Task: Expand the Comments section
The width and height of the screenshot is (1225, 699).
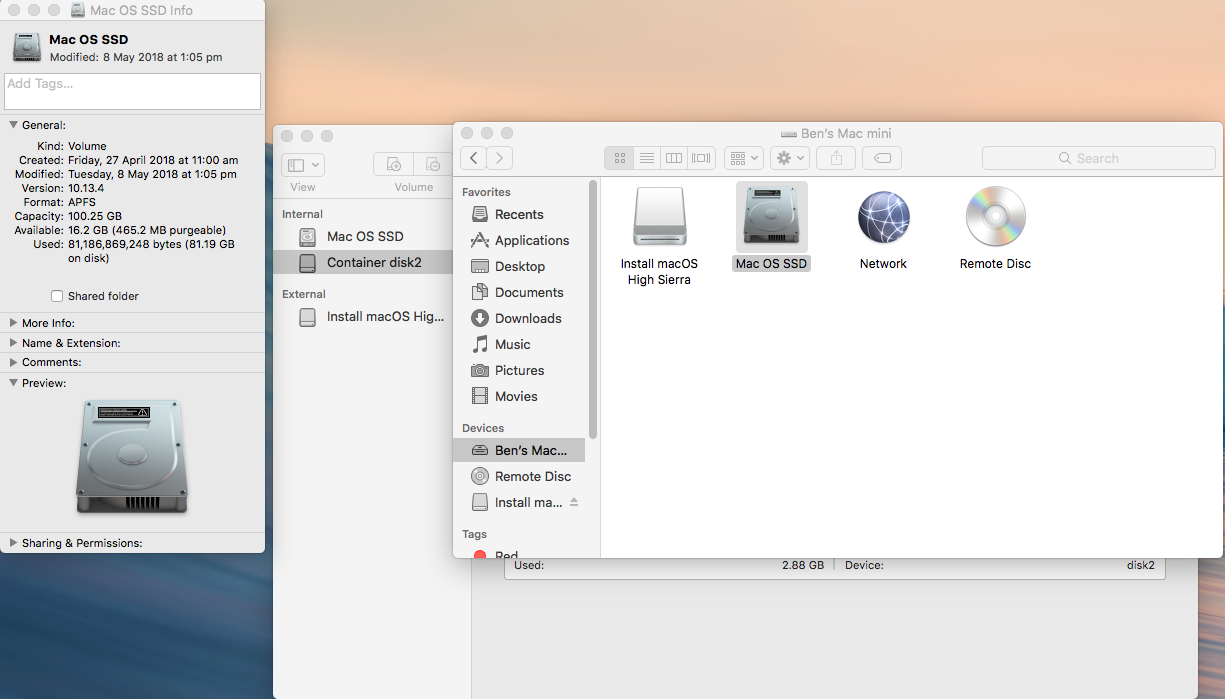Action: [14, 362]
